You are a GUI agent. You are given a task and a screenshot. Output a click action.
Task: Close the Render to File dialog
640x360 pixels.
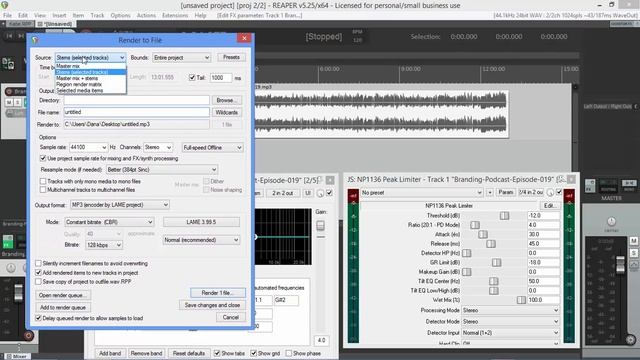pos(244,38)
